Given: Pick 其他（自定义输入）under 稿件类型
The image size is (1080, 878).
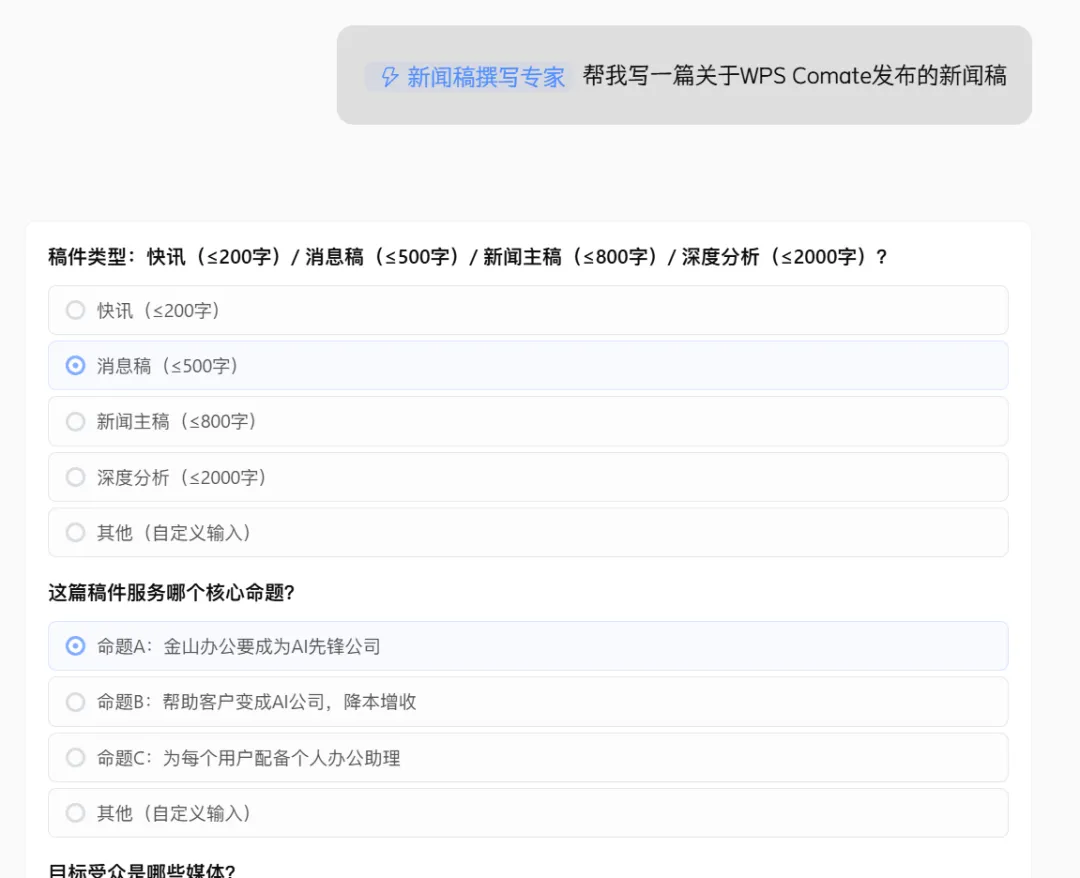Looking at the screenshot, I should click(x=528, y=532).
